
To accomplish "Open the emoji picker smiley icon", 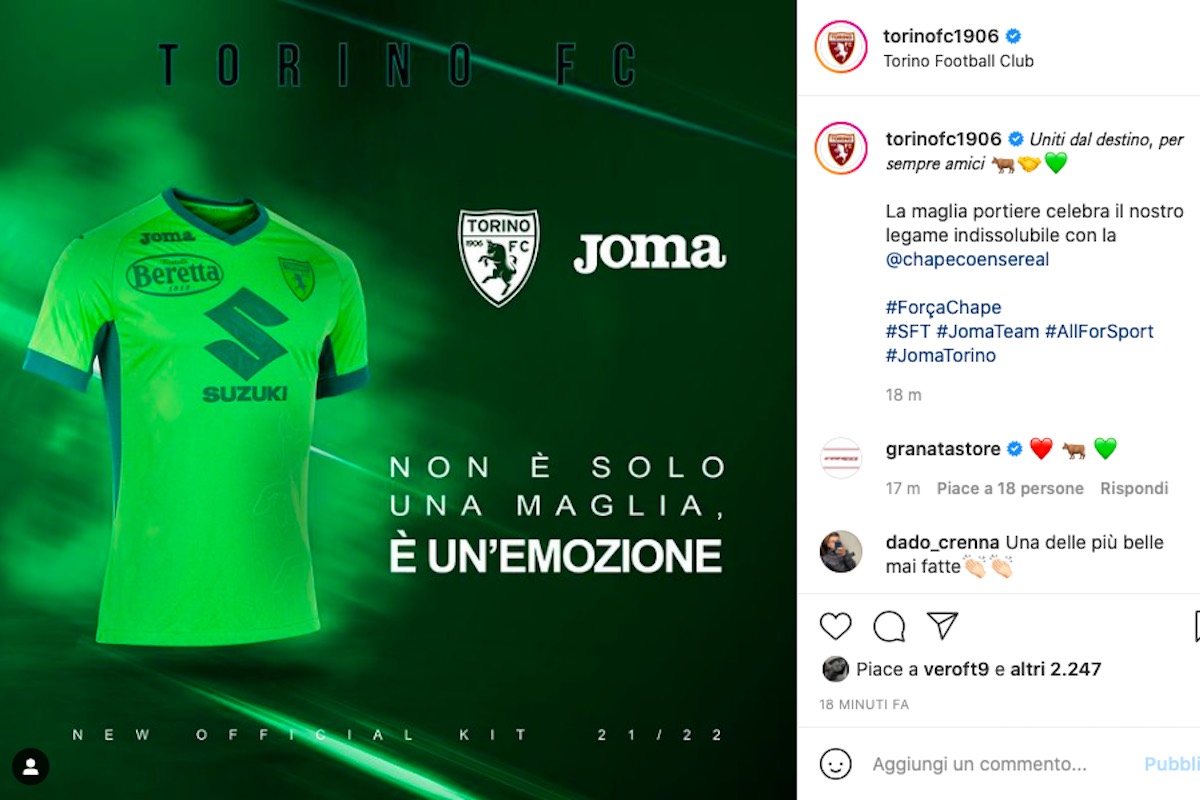I will (836, 764).
